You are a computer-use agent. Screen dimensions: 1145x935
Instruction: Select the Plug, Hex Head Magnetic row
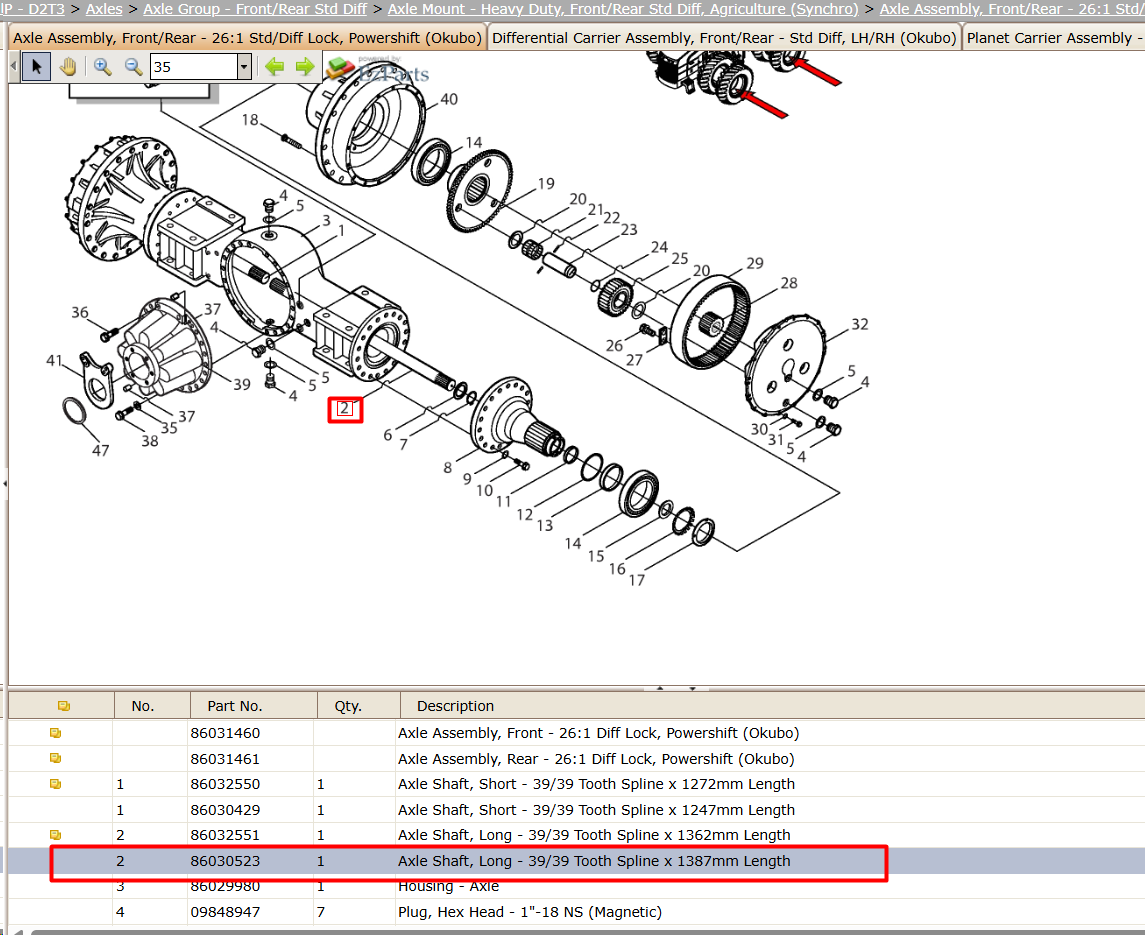[x=577, y=912]
